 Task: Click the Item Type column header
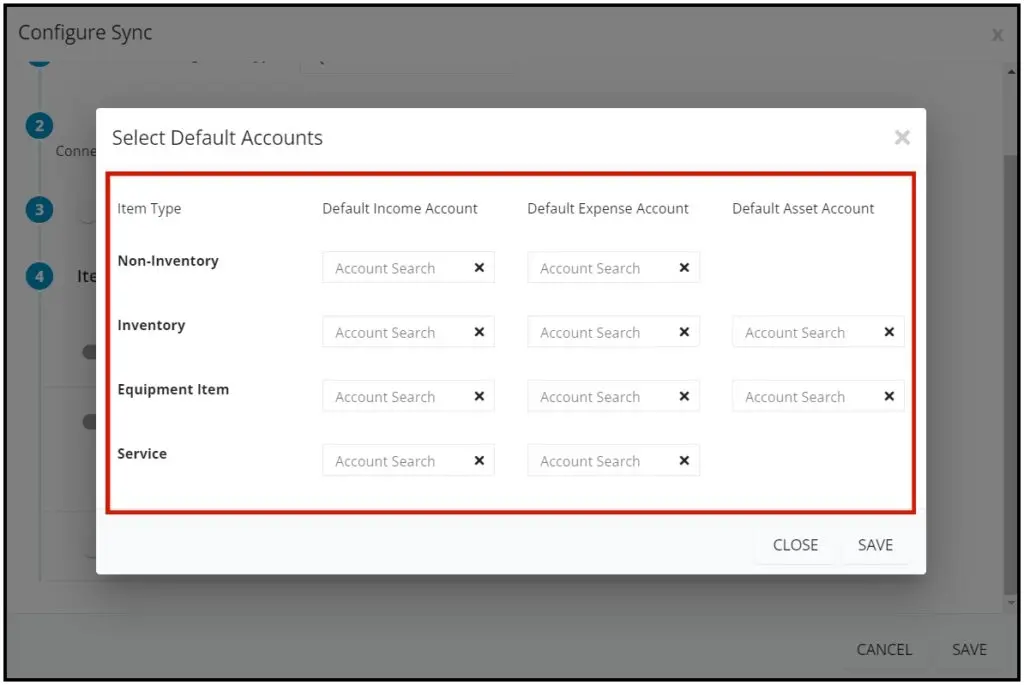tap(149, 208)
